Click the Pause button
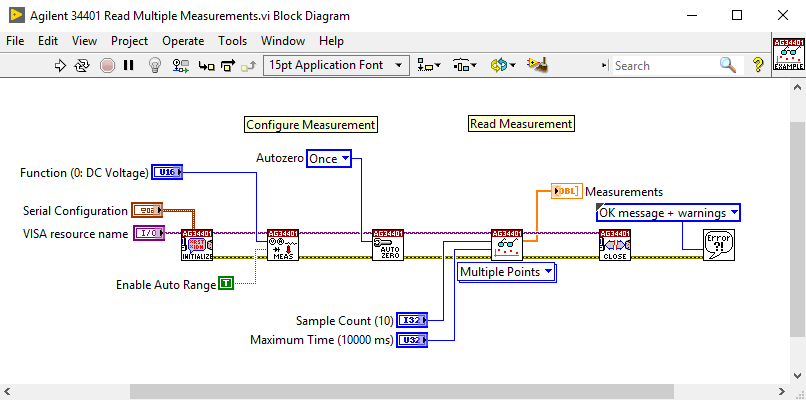Viewport: 806px width, 400px height. coord(129,65)
